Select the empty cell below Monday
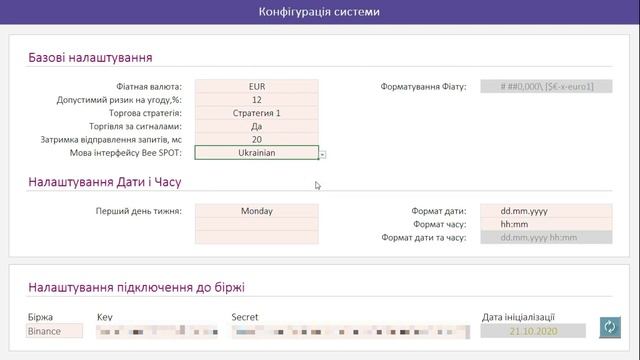Image resolution: width=640 pixels, height=360 pixels. [257, 224]
